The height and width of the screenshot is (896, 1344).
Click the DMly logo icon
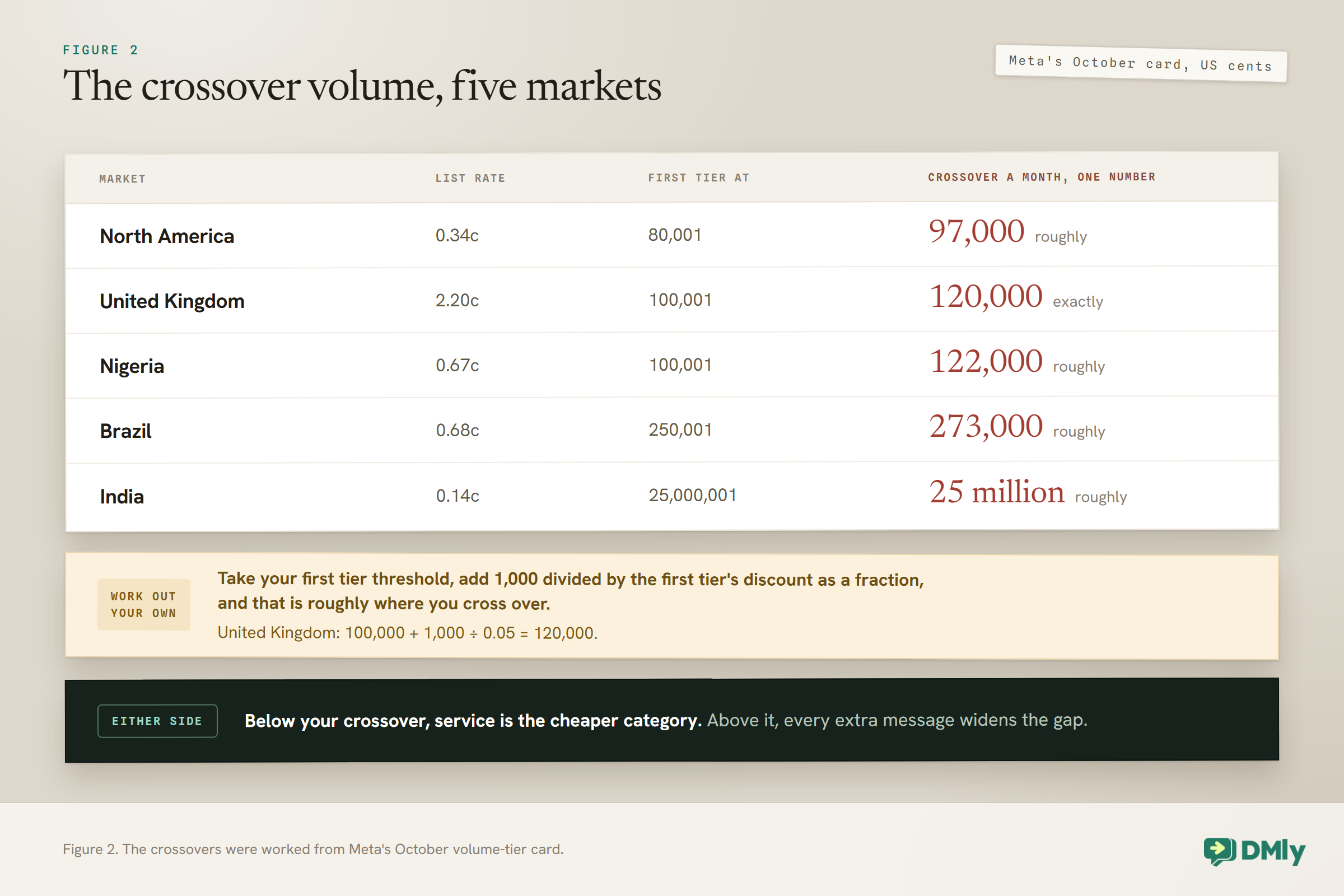[x=1220, y=851]
